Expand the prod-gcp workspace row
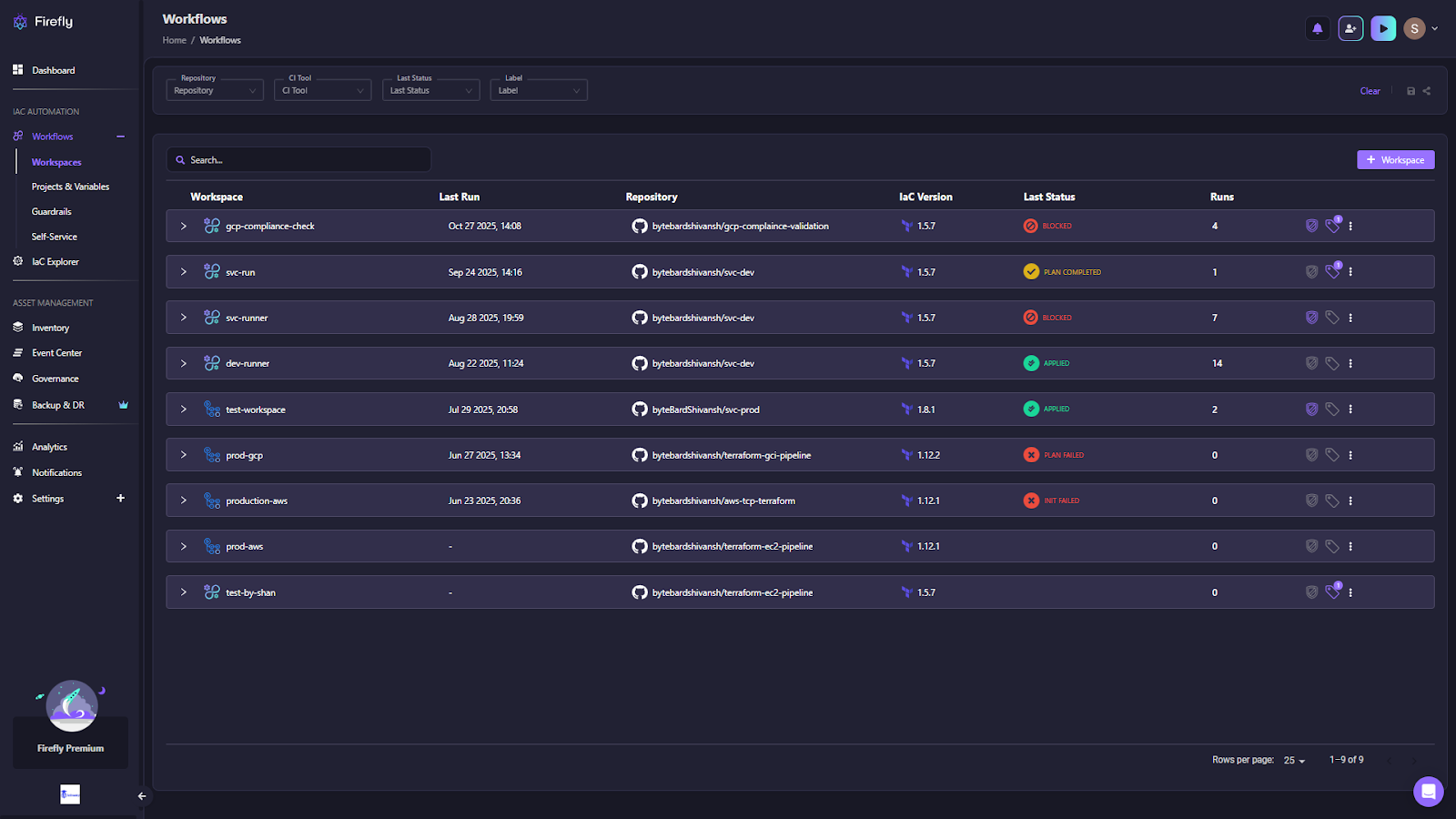Image resolution: width=1456 pixels, height=819 pixels. point(183,455)
